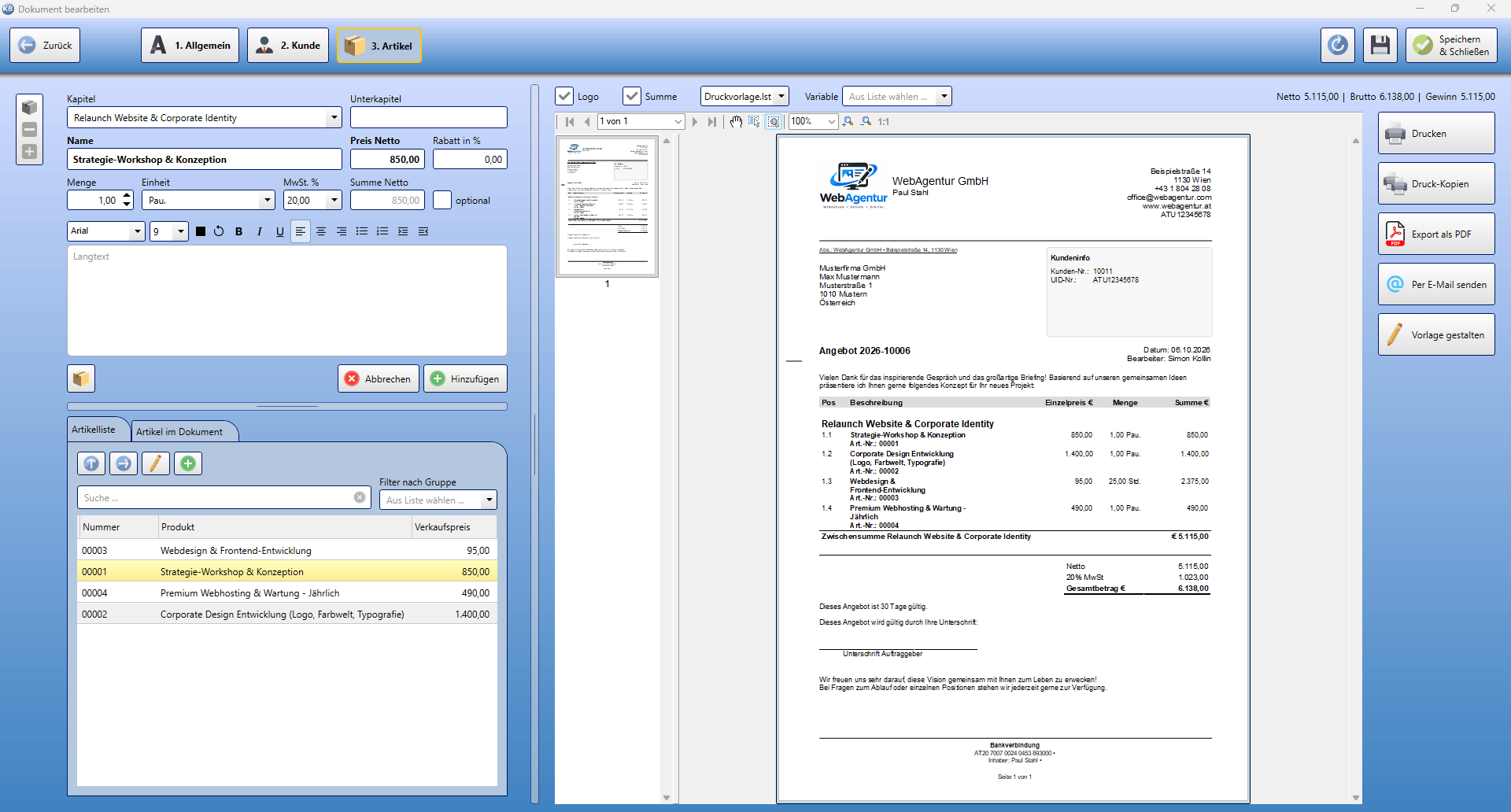Switch to the 1. Allgemein tab
The height and width of the screenshot is (812, 1511).
pyautogui.click(x=190, y=46)
